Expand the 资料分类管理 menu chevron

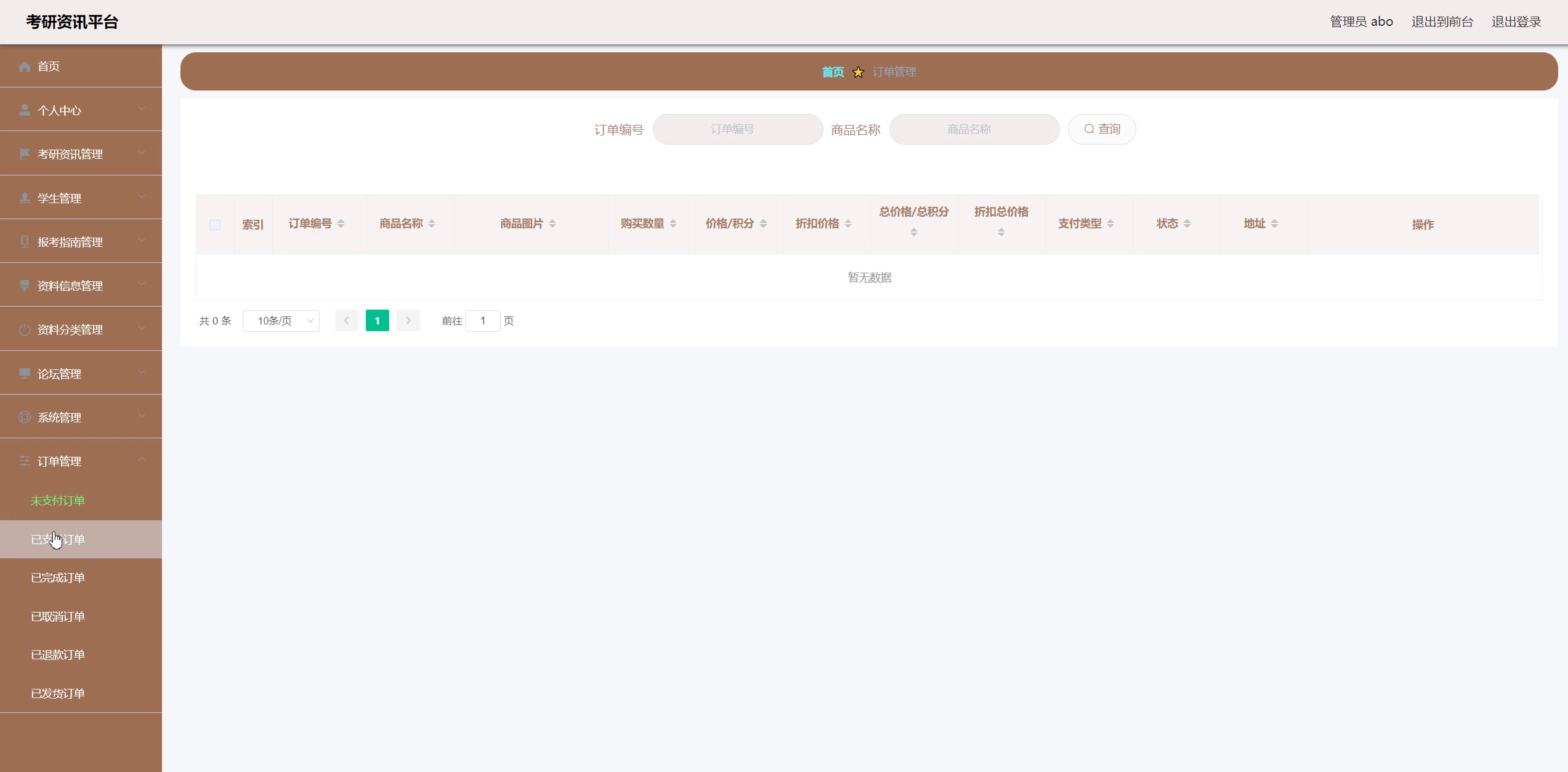[142, 329]
